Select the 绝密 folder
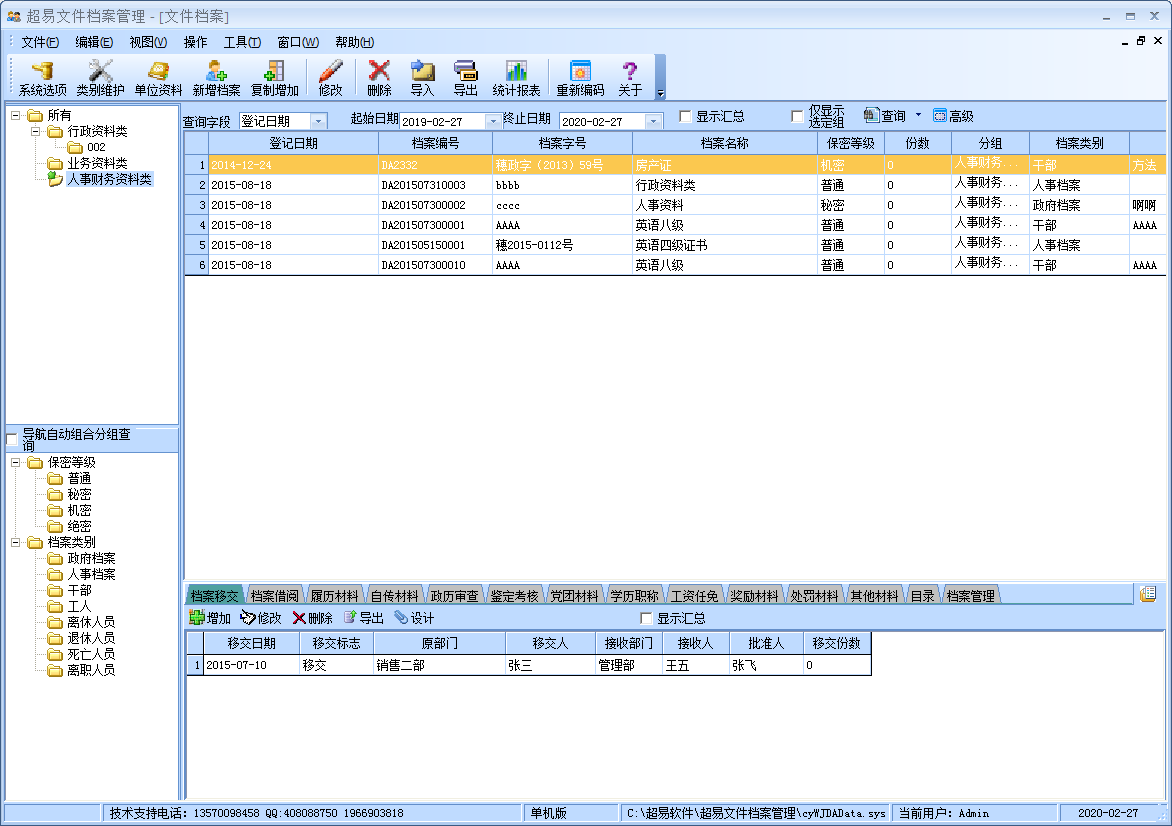Image resolution: width=1172 pixels, height=826 pixels. (79, 526)
